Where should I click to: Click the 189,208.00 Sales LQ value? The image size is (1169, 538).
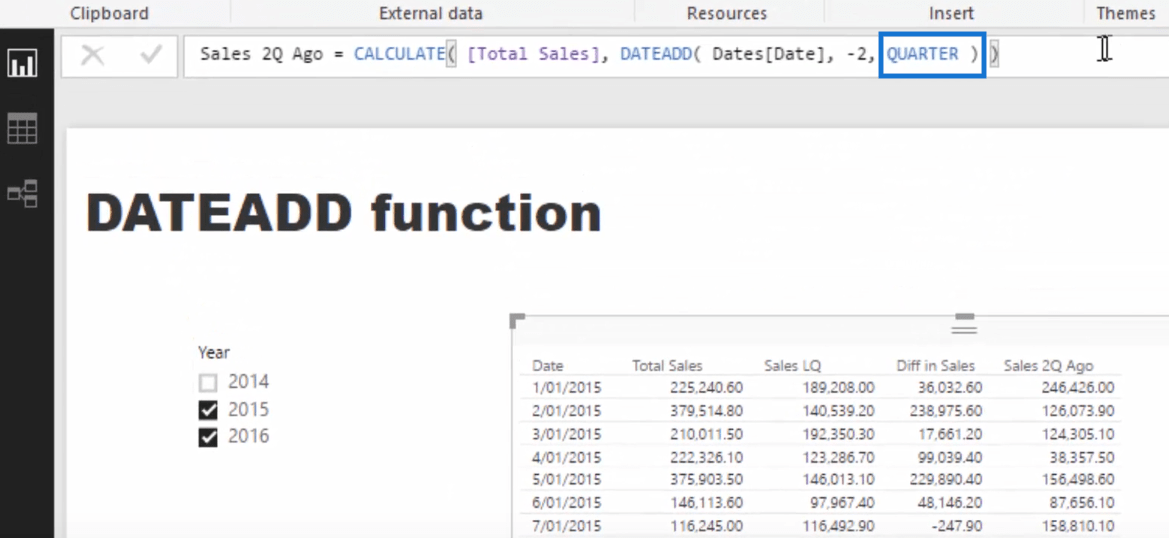838,387
